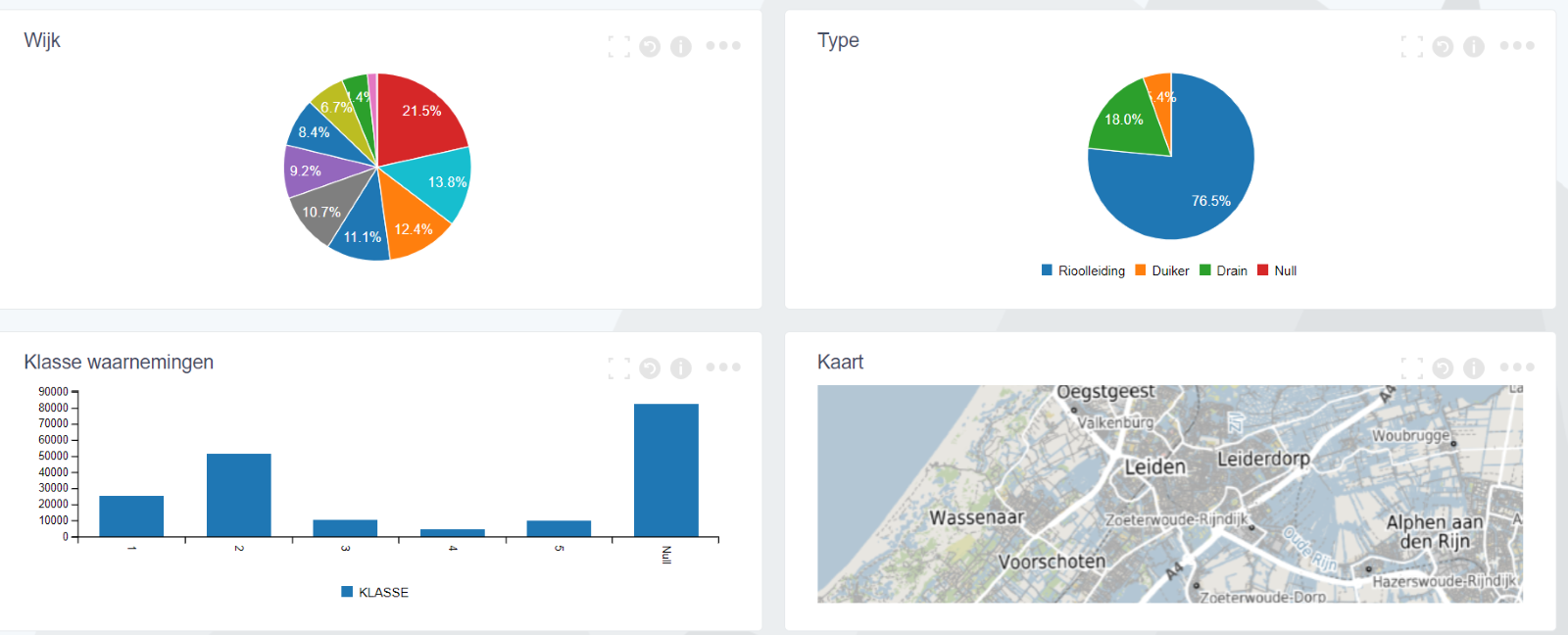
Task: Expand the Type panel to fullscreen
Action: pyautogui.click(x=1412, y=46)
